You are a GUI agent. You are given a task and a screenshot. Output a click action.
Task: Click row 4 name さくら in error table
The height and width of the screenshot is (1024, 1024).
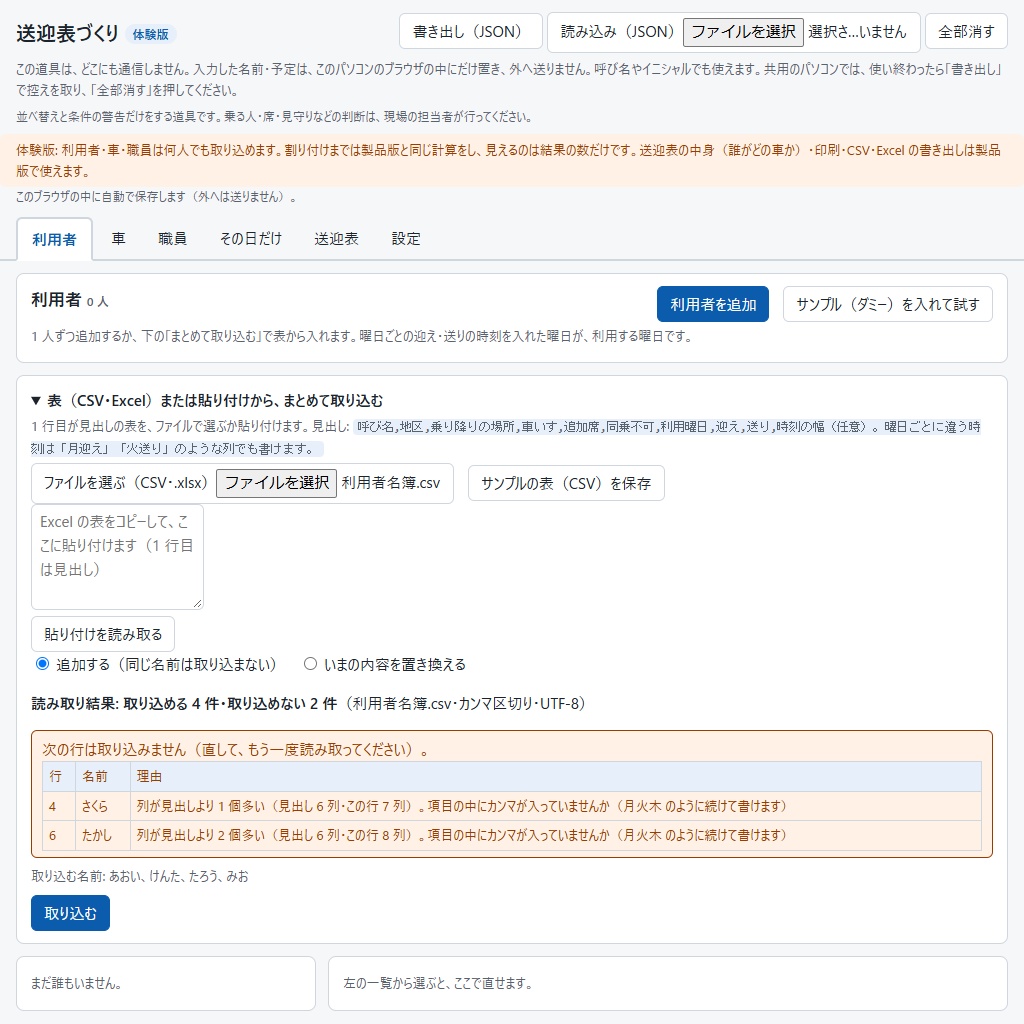click(x=95, y=806)
